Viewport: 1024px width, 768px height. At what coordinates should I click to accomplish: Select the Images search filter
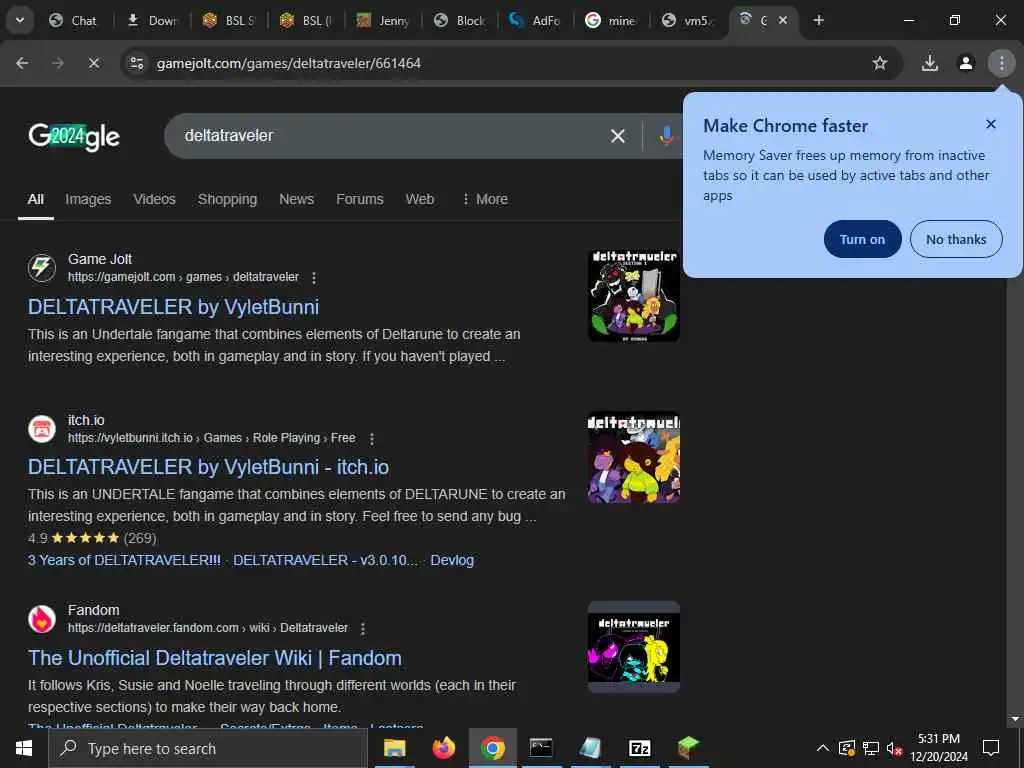(88, 199)
